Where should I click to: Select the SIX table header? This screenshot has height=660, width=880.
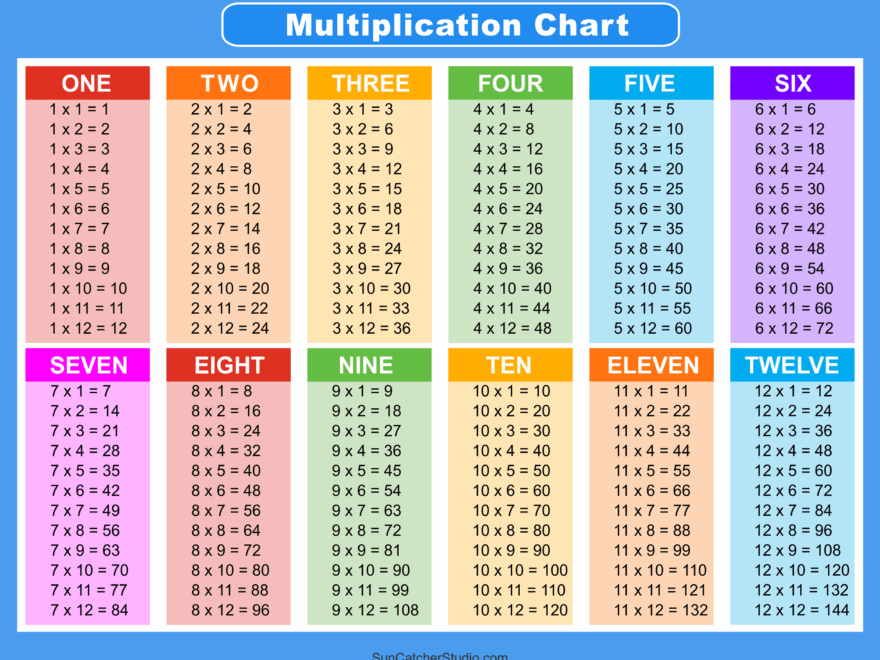point(792,83)
